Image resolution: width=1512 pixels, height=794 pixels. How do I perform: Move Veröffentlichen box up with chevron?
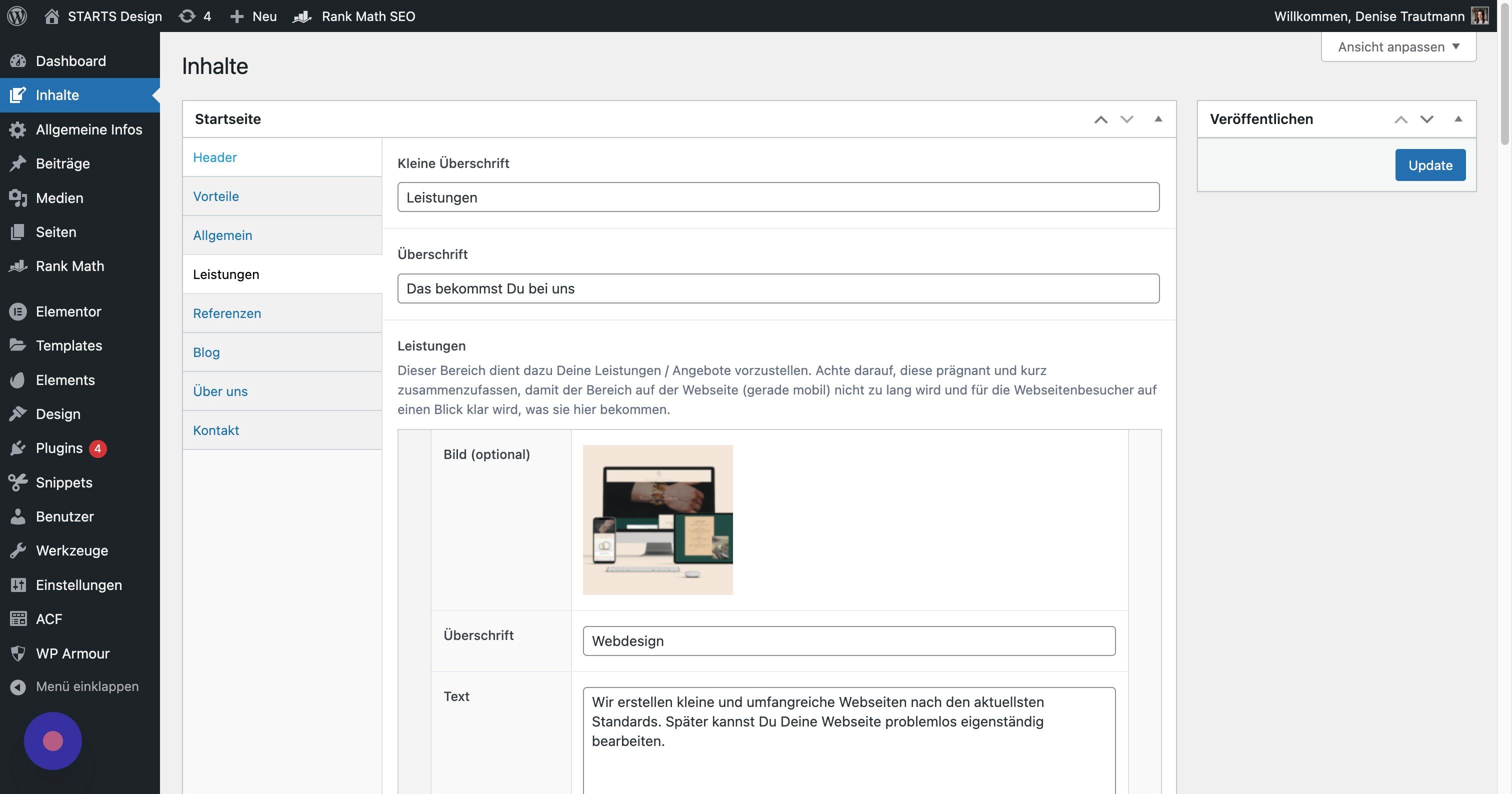[1401, 119]
